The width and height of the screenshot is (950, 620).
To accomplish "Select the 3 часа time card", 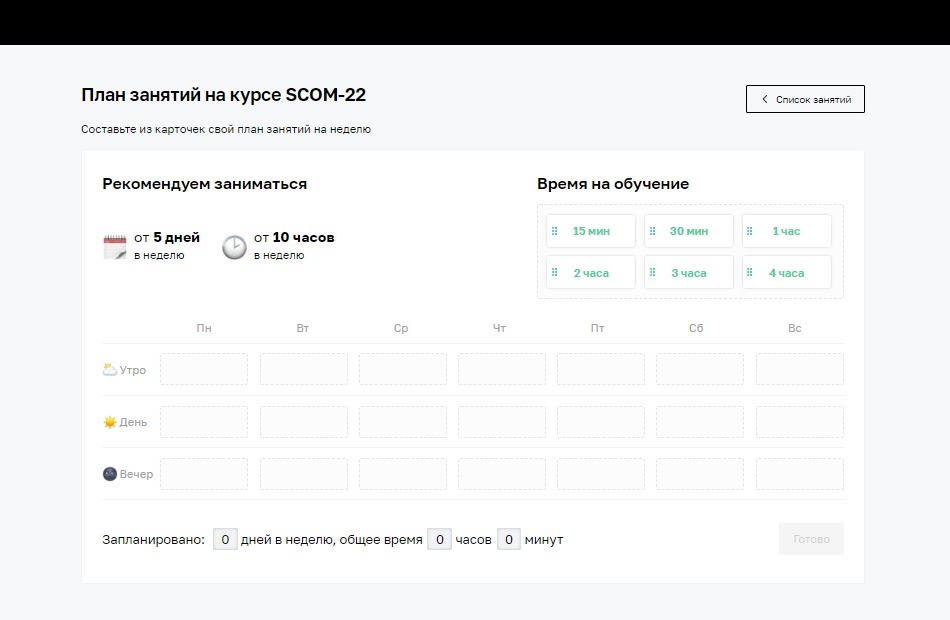I will pyautogui.click(x=688, y=272).
